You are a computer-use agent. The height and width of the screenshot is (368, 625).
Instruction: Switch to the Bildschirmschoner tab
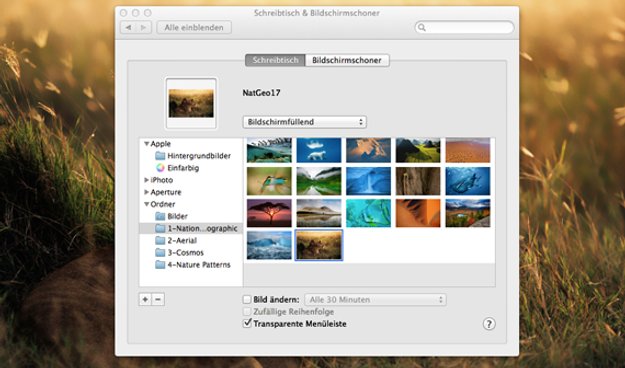pos(347,60)
